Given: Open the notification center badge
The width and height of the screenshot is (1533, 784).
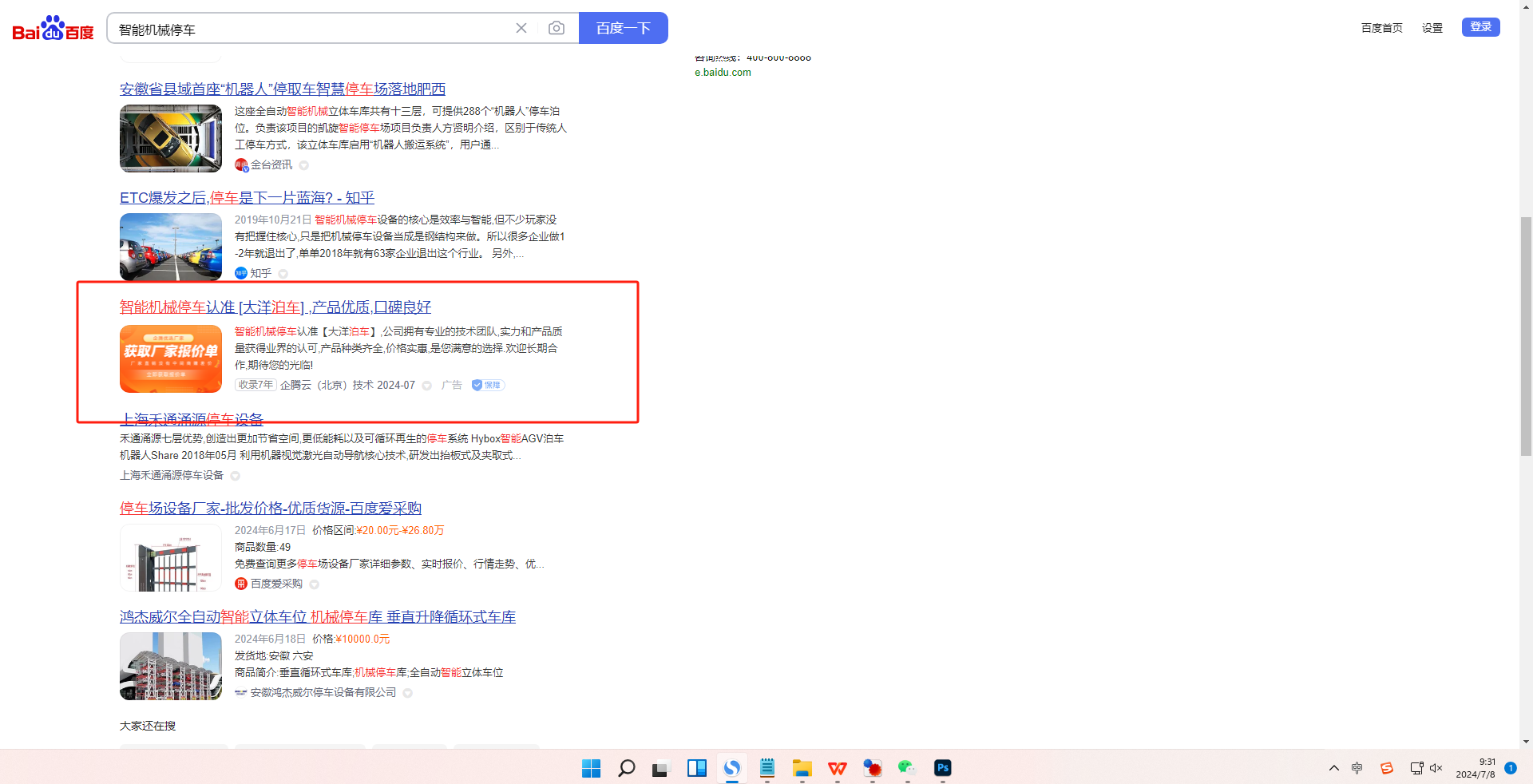Looking at the screenshot, I should (x=1511, y=768).
